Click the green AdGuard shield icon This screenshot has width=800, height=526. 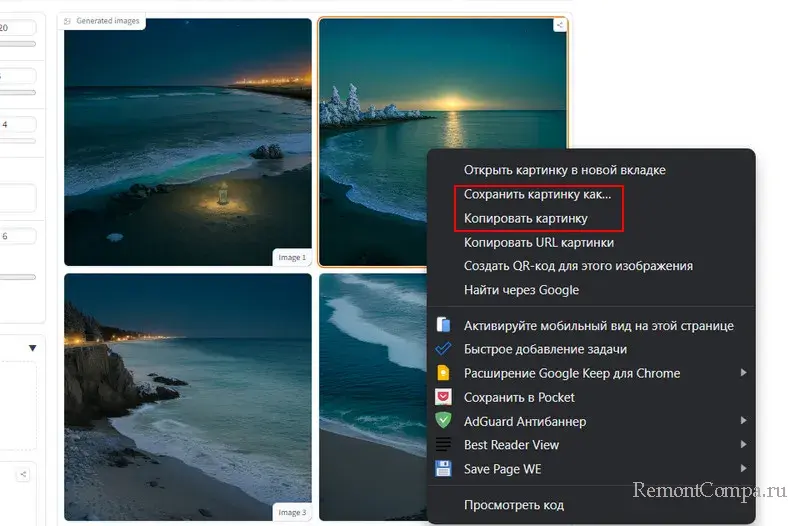pos(443,421)
